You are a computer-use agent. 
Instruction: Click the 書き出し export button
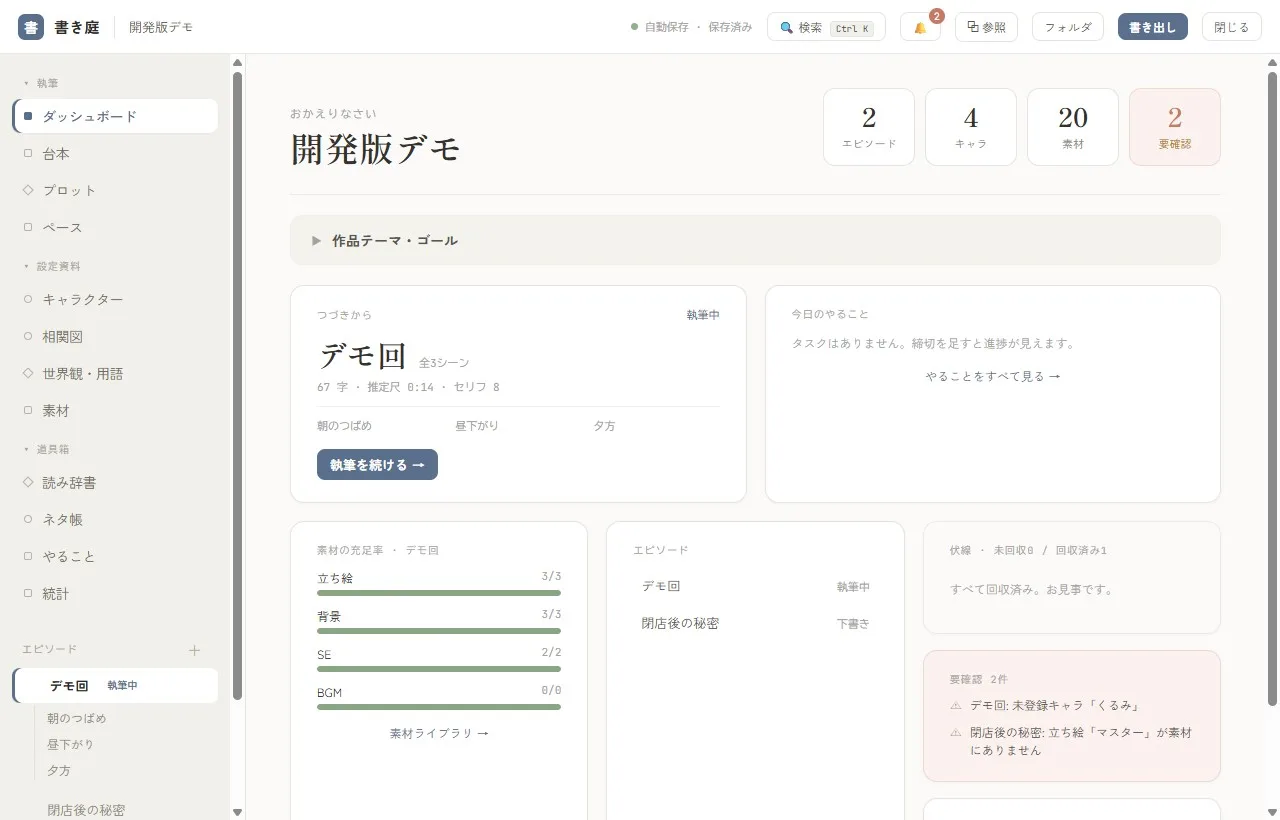tap(1153, 27)
